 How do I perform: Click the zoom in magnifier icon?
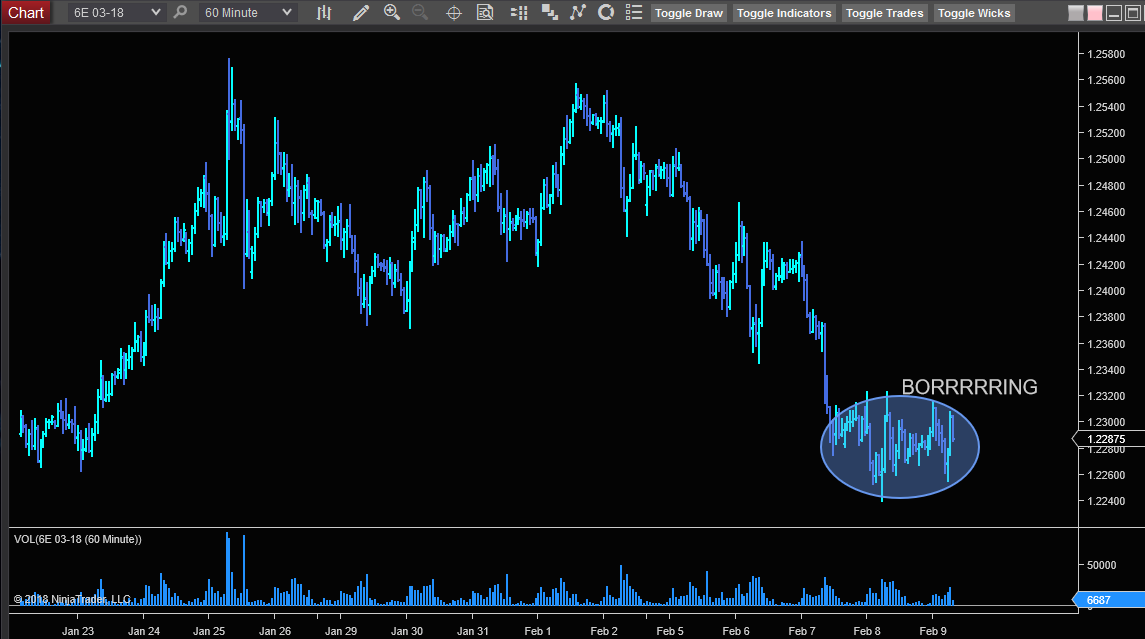coord(392,12)
